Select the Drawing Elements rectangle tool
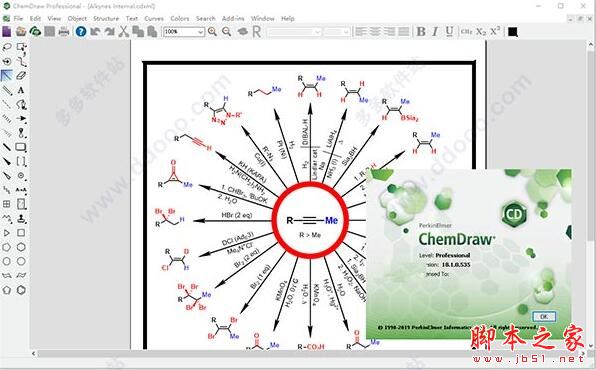The image size is (596, 370). [x=21, y=147]
